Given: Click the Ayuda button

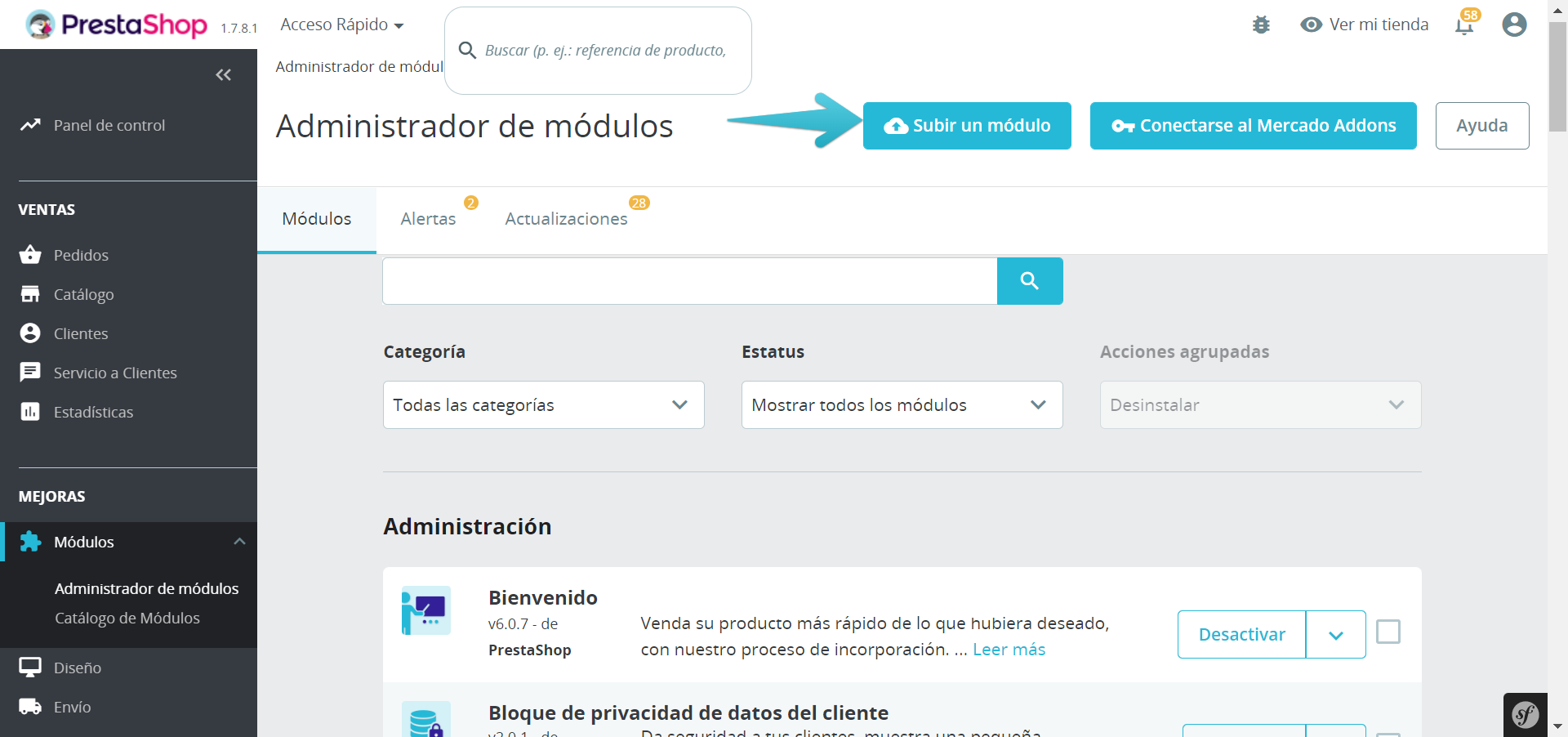Looking at the screenshot, I should 1482,126.
